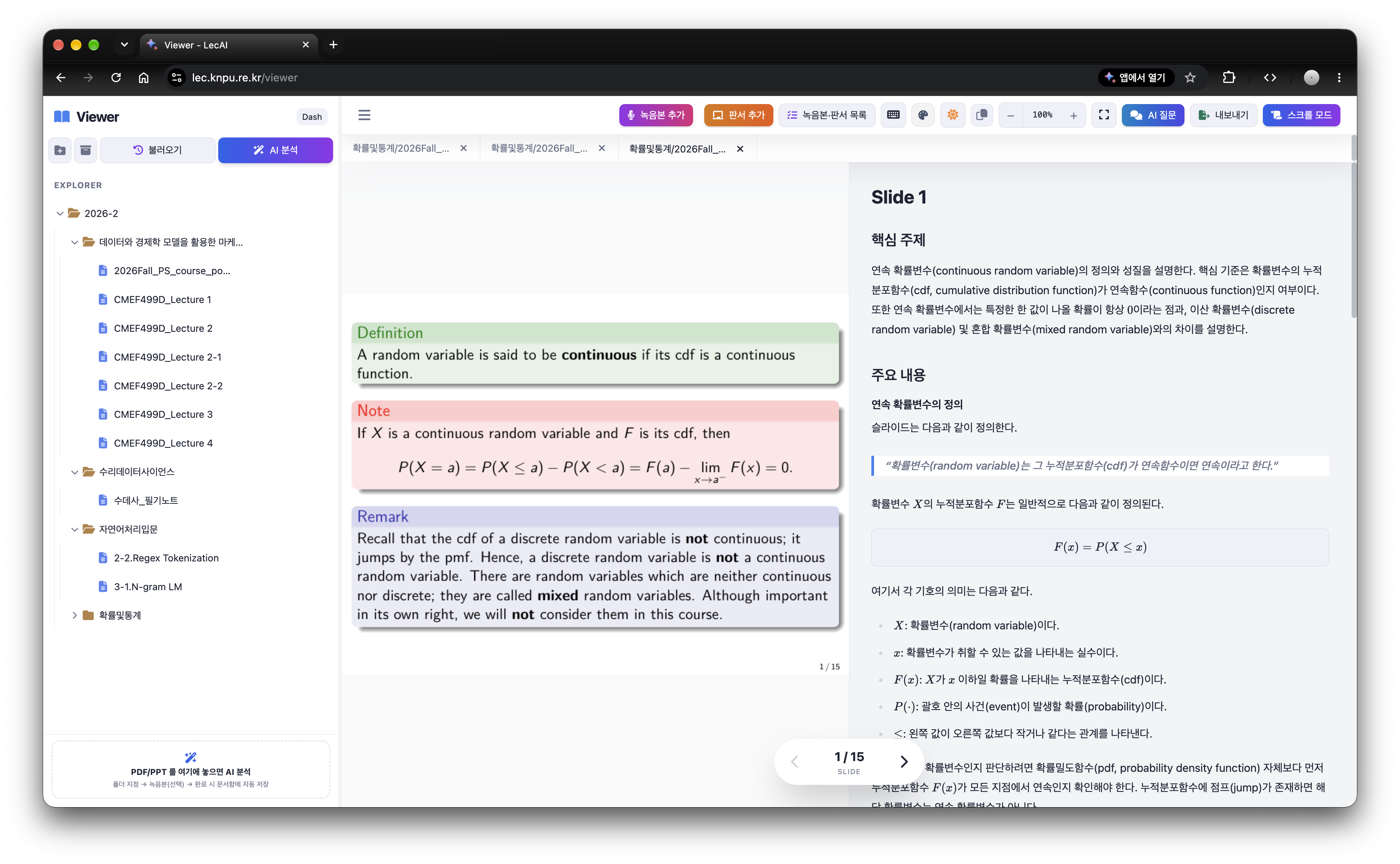
Task: Close the first 확률및통계 document tab
Action: (x=464, y=149)
